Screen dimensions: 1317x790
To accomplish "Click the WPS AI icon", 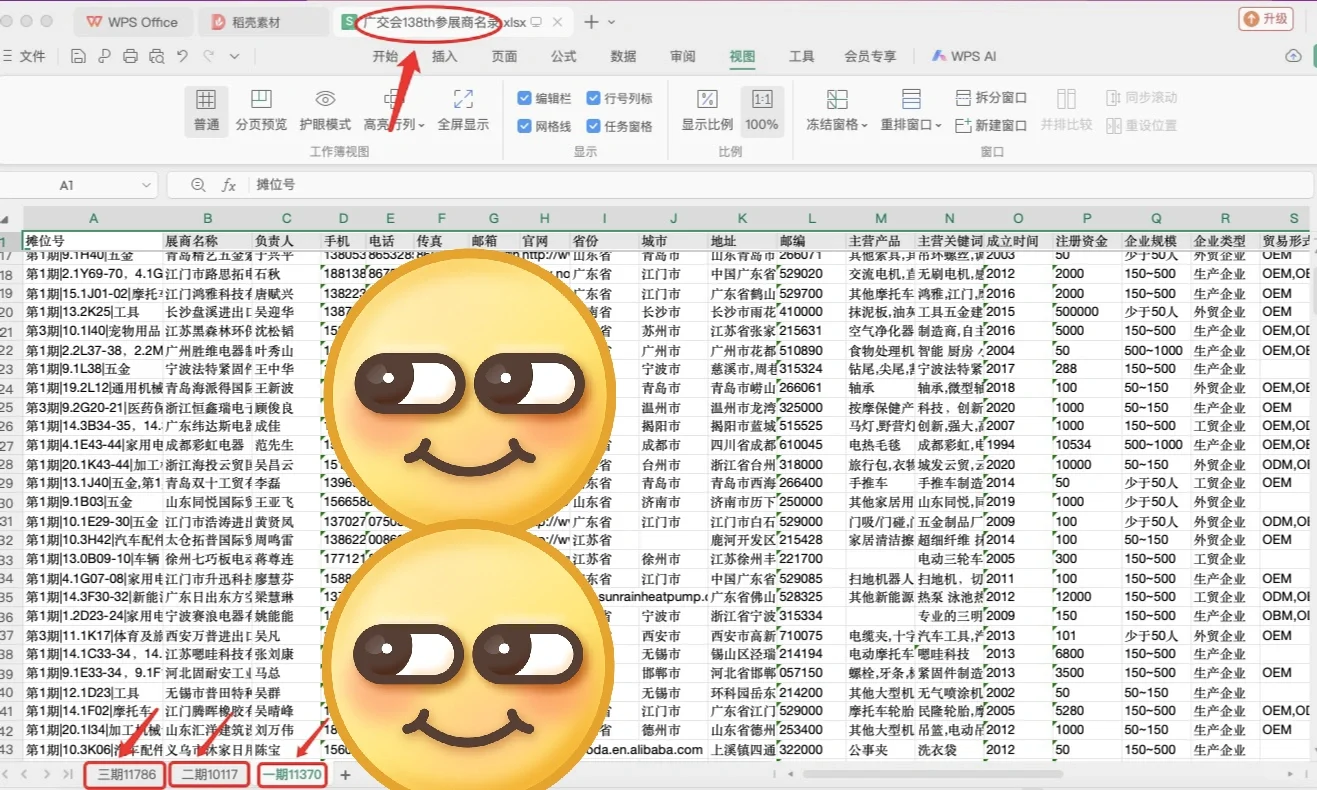I will [964, 56].
